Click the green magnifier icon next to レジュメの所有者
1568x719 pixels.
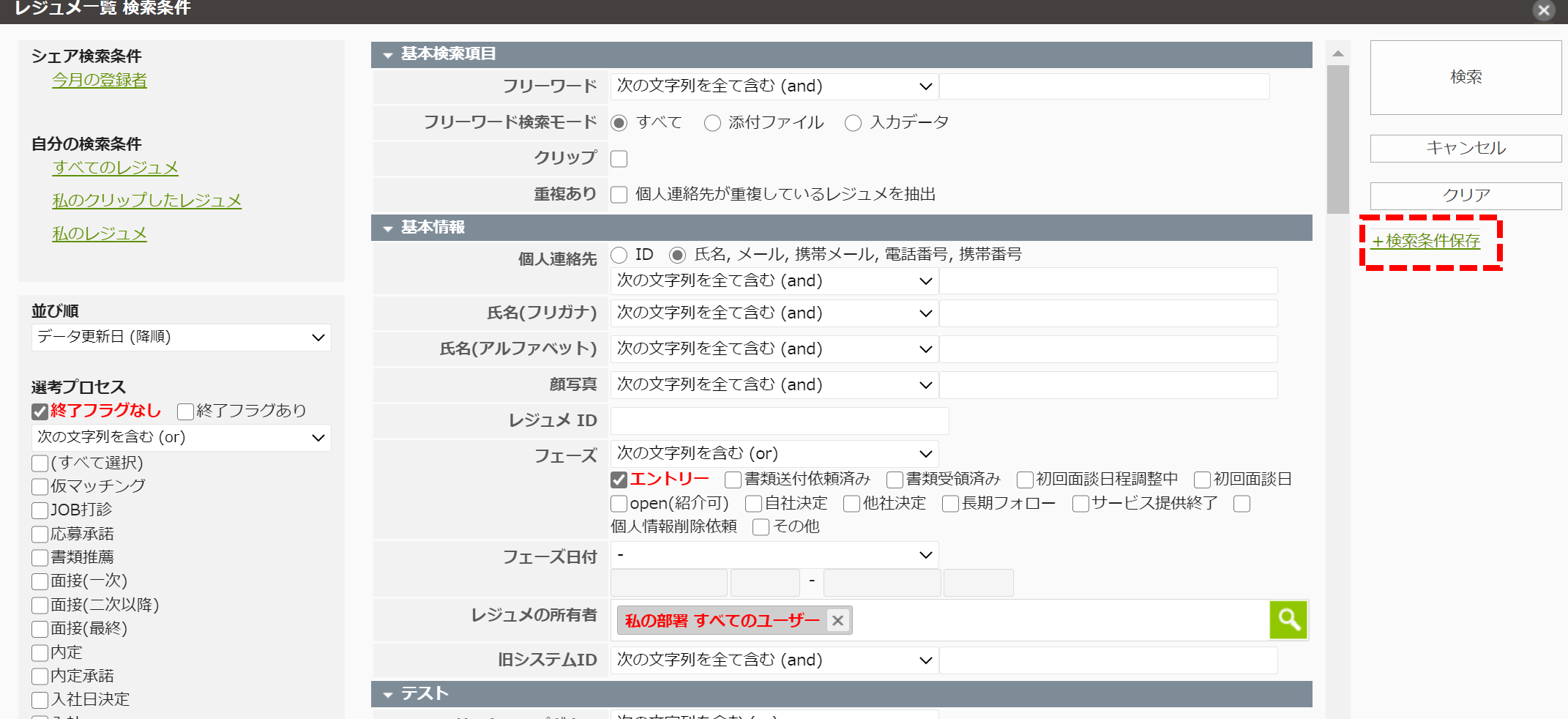coord(1288,619)
